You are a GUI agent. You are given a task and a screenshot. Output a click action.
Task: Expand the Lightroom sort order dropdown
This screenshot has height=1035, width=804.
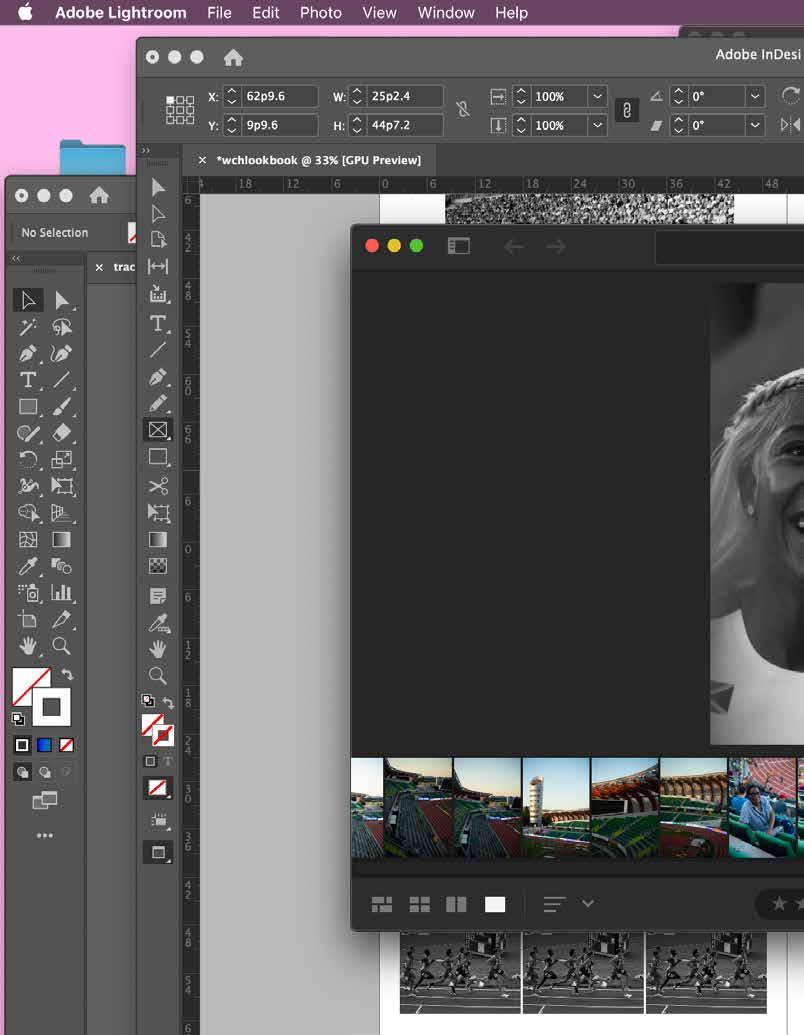(588, 904)
